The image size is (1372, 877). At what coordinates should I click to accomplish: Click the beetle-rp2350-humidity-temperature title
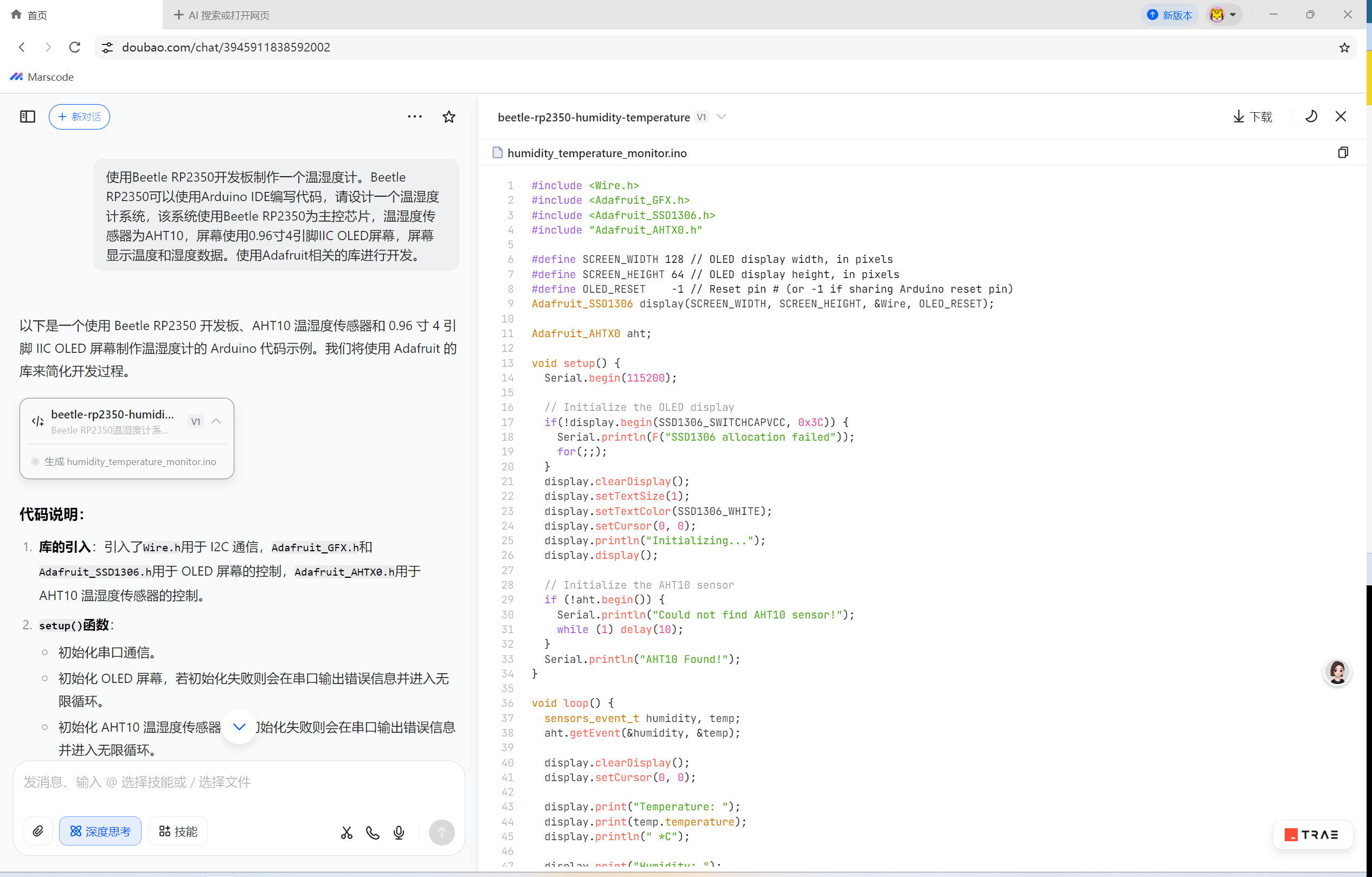pyautogui.click(x=594, y=117)
